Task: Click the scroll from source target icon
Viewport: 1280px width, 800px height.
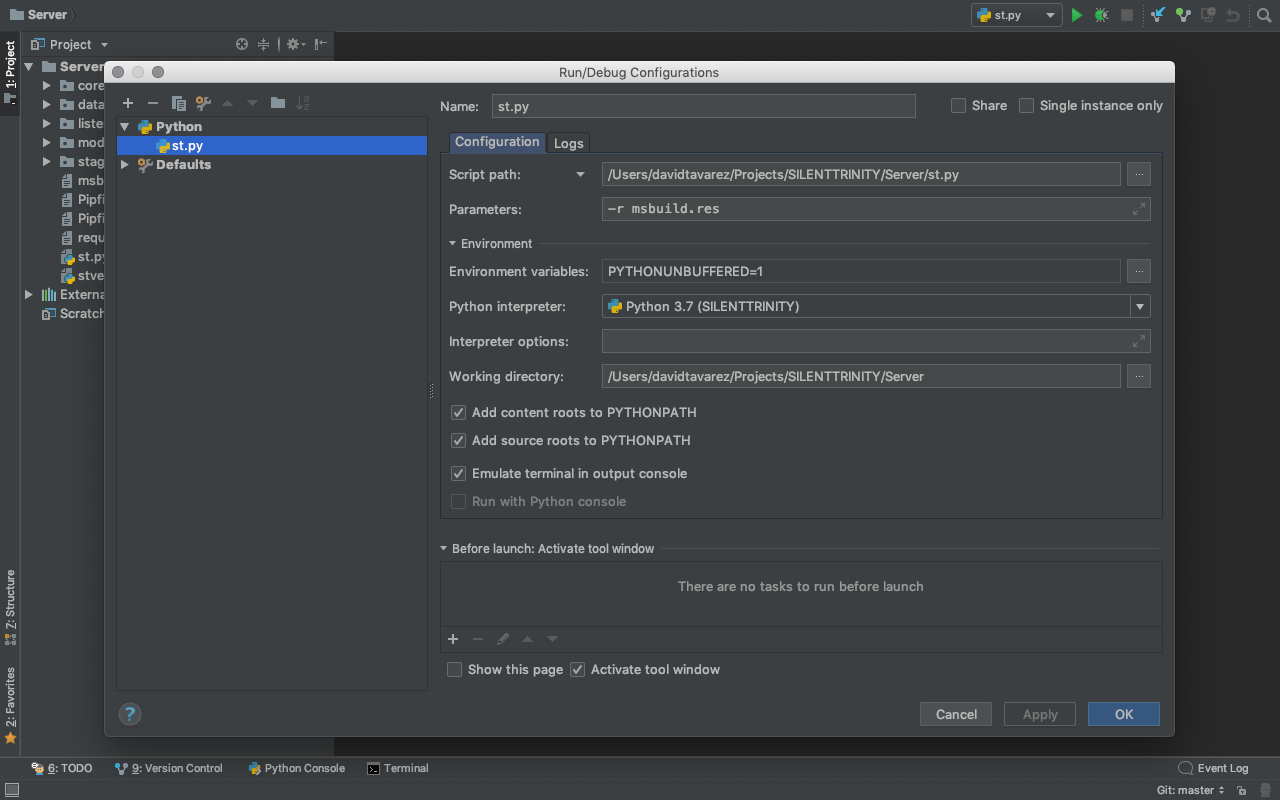Action: [x=241, y=44]
